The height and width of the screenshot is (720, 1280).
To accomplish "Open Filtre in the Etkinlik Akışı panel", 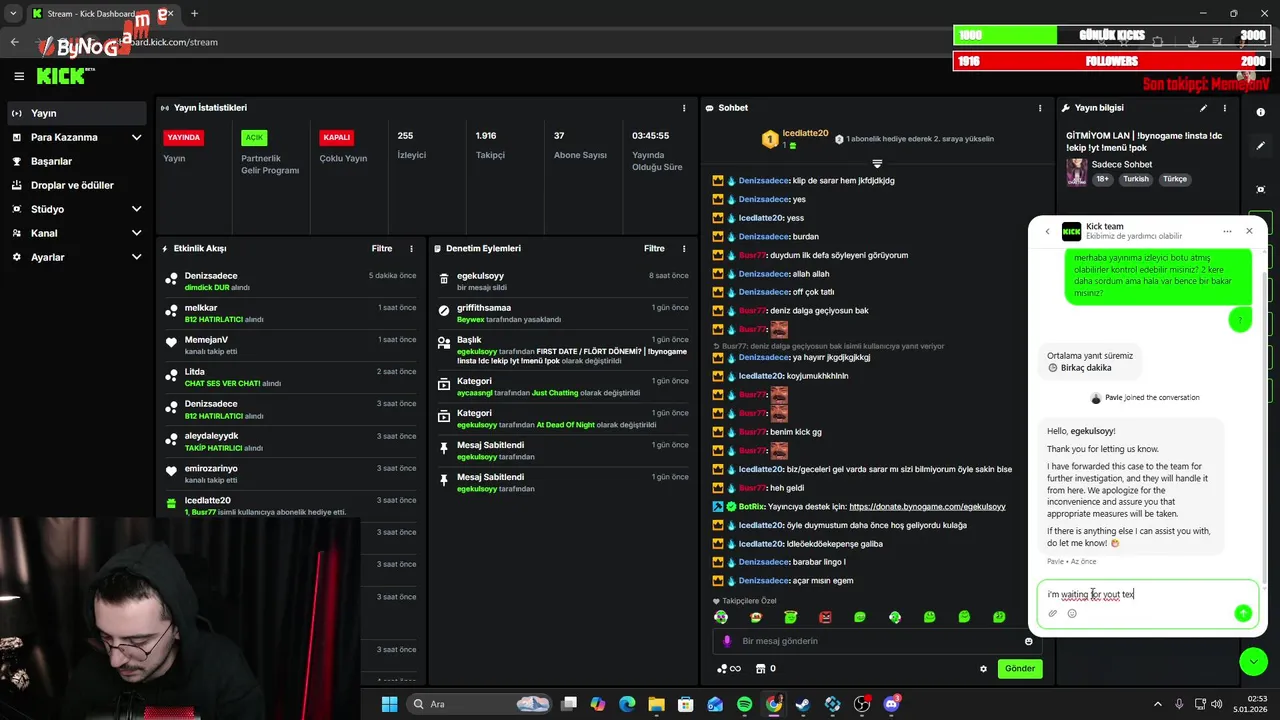I will (x=382, y=249).
